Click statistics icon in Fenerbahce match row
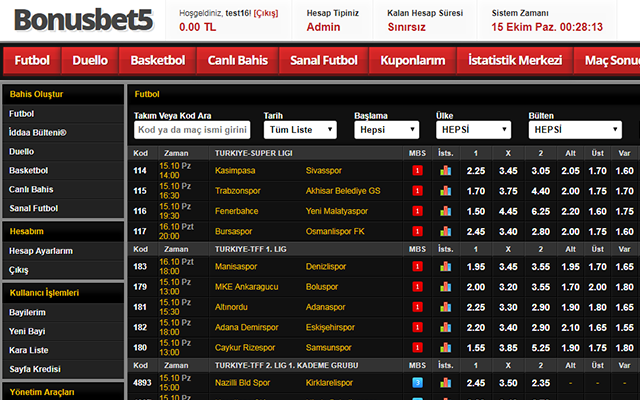Screen dimensions: 640x400 click(445, 211)
